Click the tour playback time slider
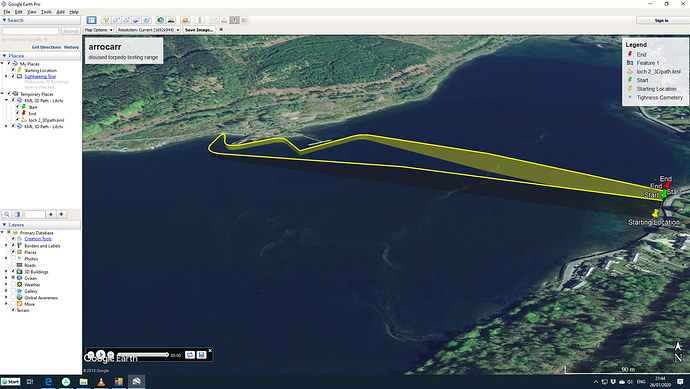This screenshot has height=389, width=690. (x=142, y=355)
